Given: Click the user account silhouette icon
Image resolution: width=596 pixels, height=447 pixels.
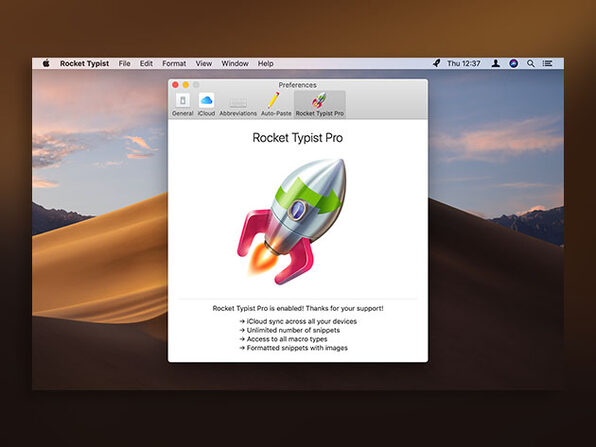Looking at the screenshot, I should [x=496, y=63].
